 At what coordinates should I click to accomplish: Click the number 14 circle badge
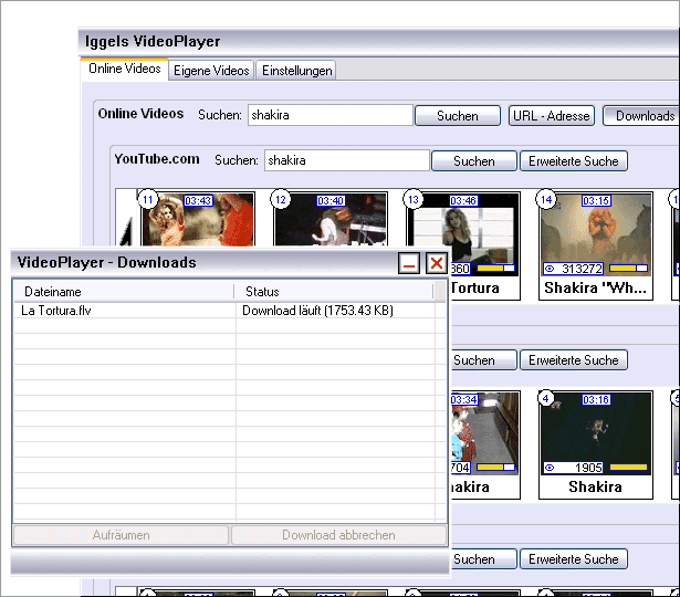click(x=546, y=199)
